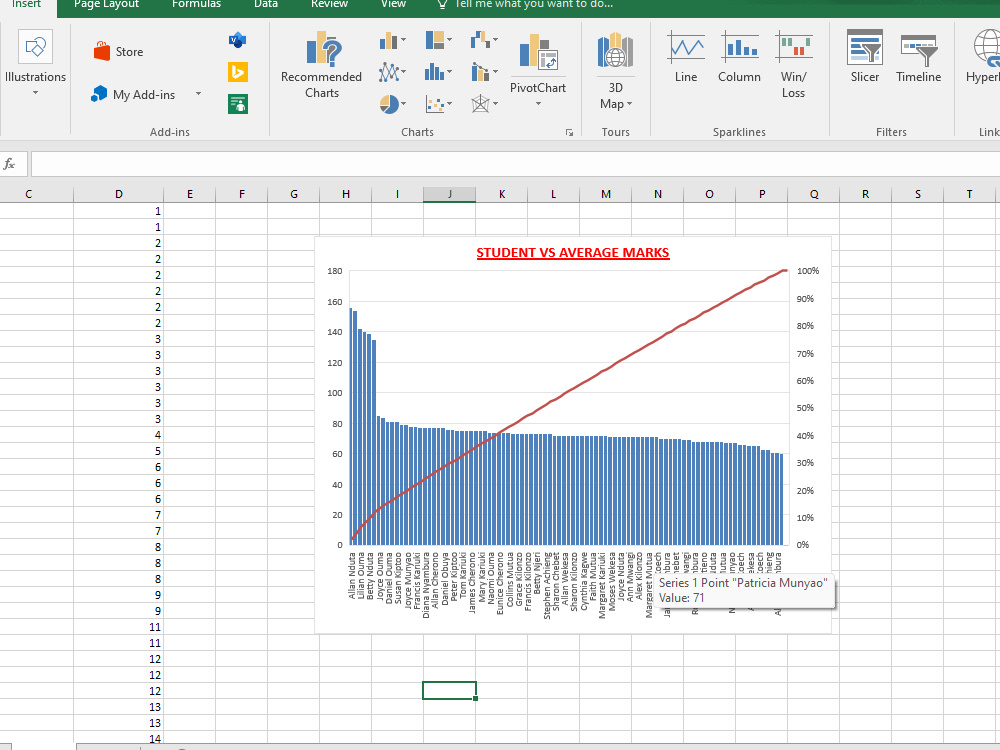Open the Bing Maps add-in
This screenshot has height=750, width=1000.
coord(237,71)
